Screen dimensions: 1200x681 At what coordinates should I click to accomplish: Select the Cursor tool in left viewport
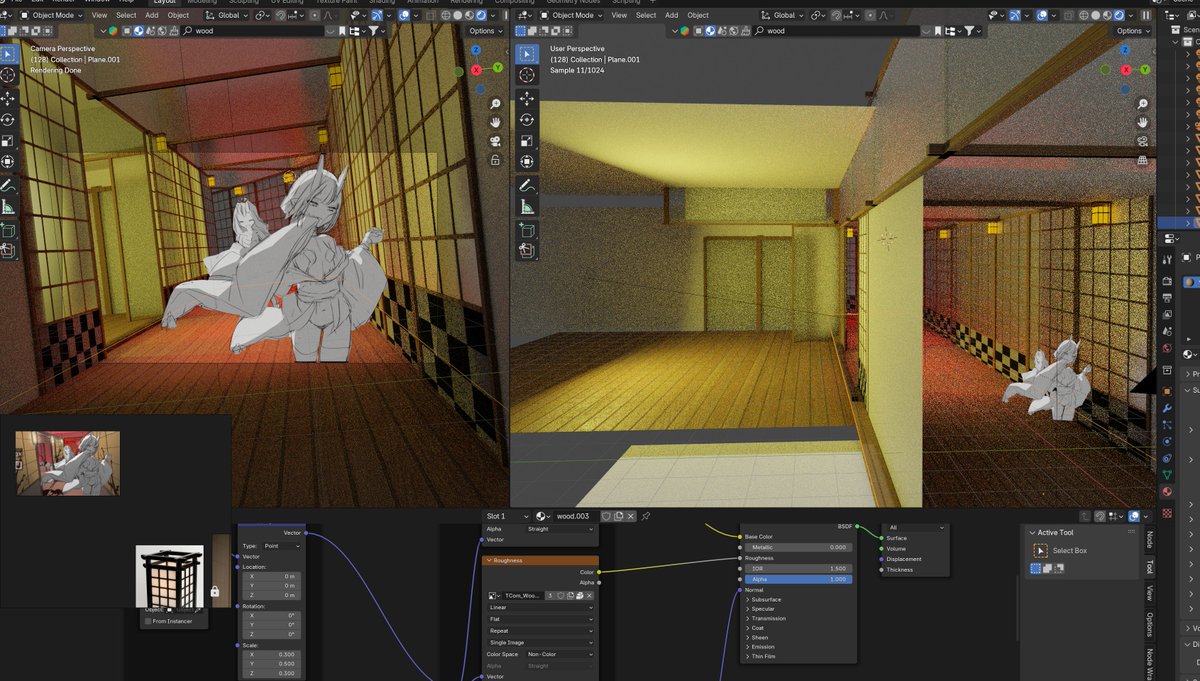click(x=8, y=75)
